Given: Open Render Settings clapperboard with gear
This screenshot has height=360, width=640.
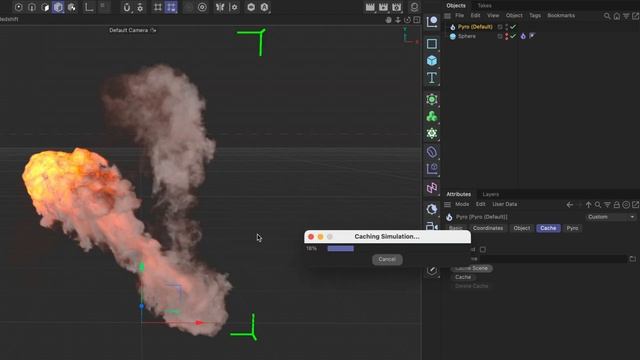Looking at the screenshot, I should point(397,7).
